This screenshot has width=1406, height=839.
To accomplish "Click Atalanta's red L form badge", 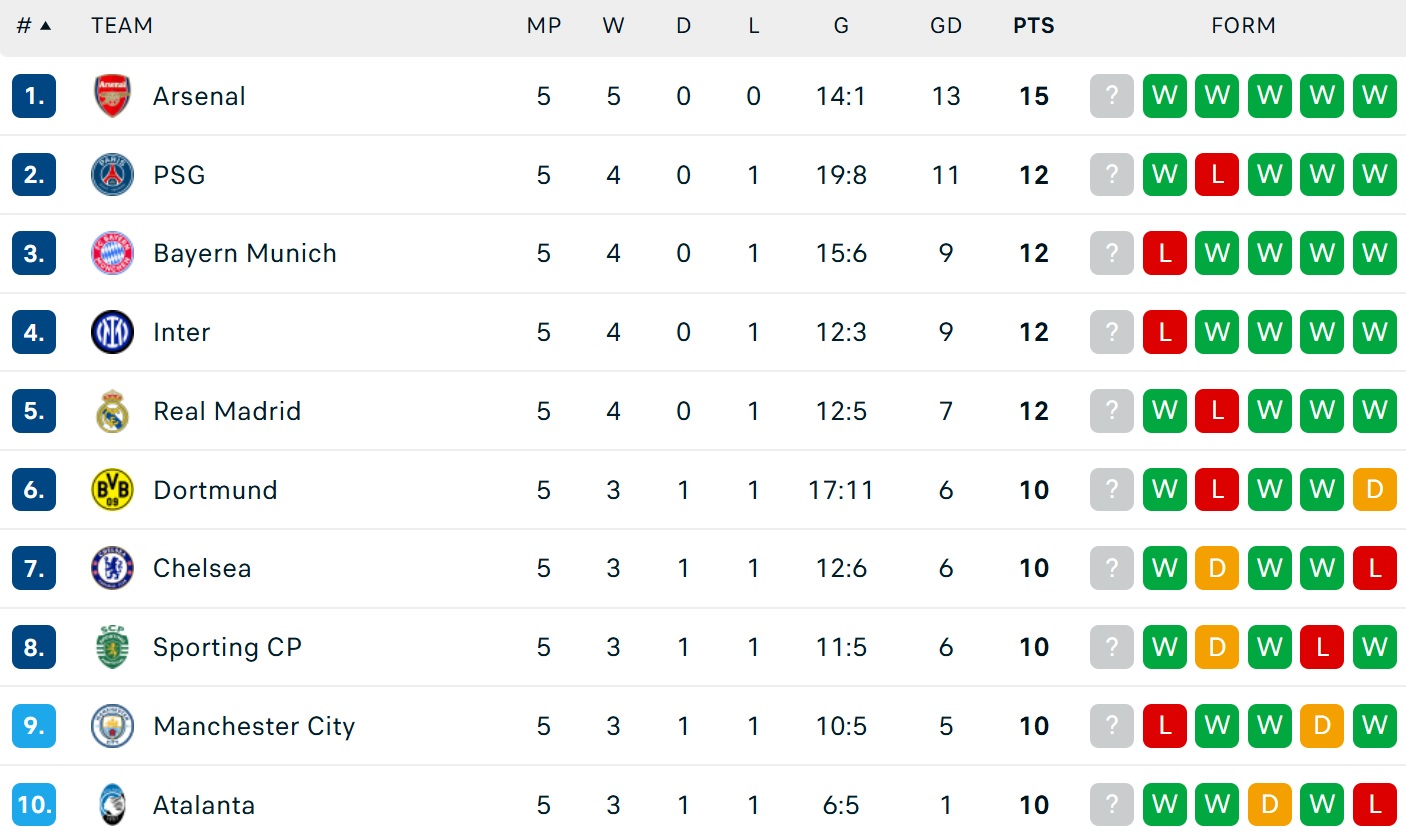I will (1374, 805).
